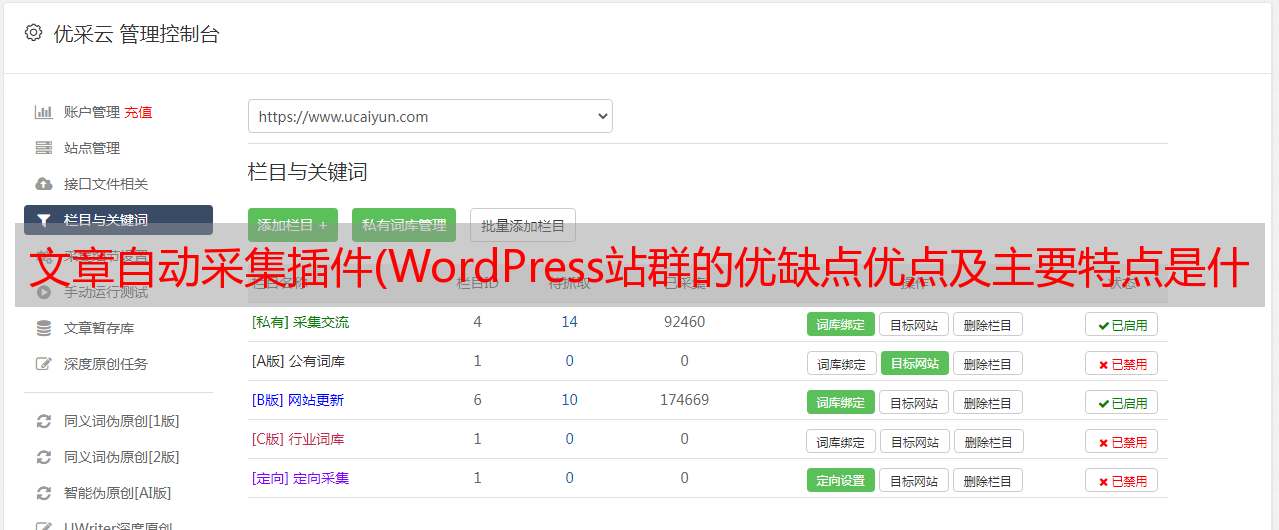Open 同义词伪原创[2版] in sidebar
This screenshot has width=1279, height=530.
click(121, 457)
